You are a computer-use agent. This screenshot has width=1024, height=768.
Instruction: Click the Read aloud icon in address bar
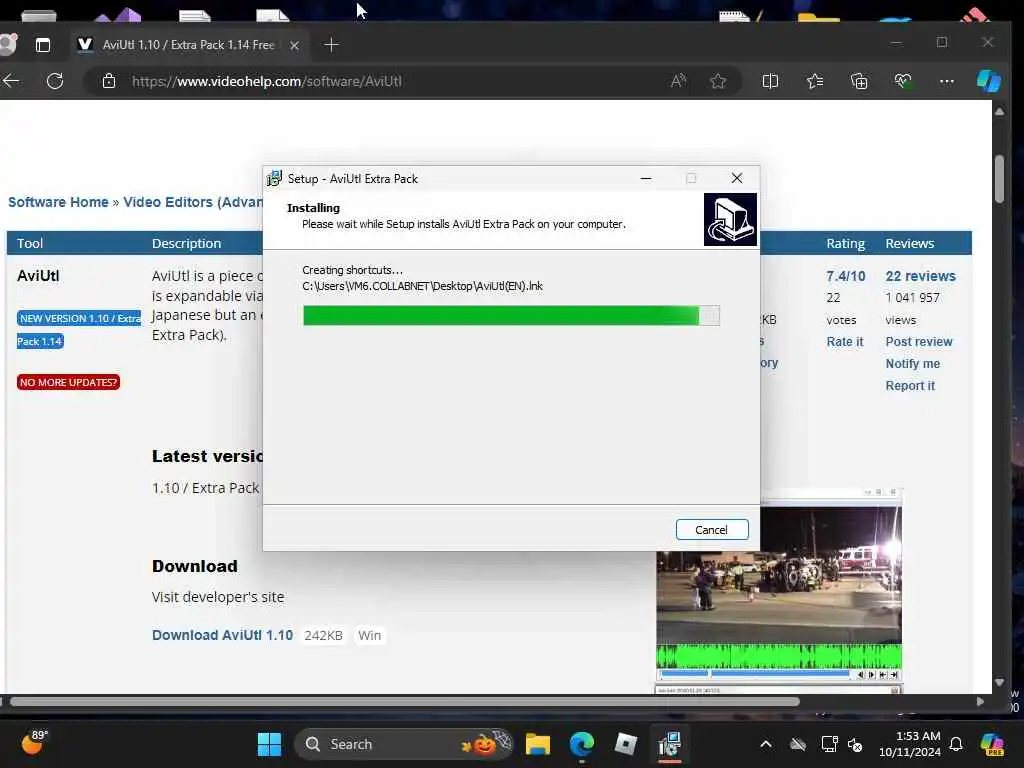pos(679,80)
